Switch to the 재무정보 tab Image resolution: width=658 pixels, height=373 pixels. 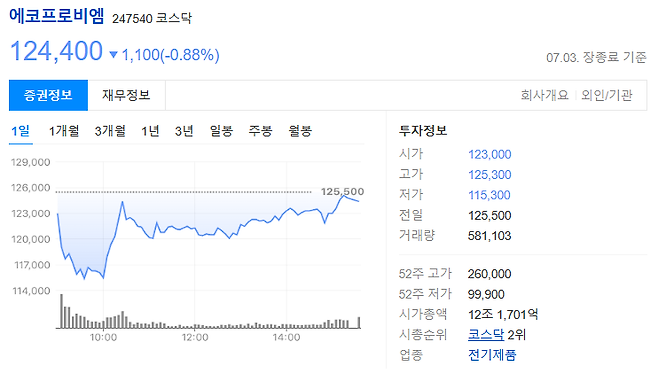click(126, 95)
